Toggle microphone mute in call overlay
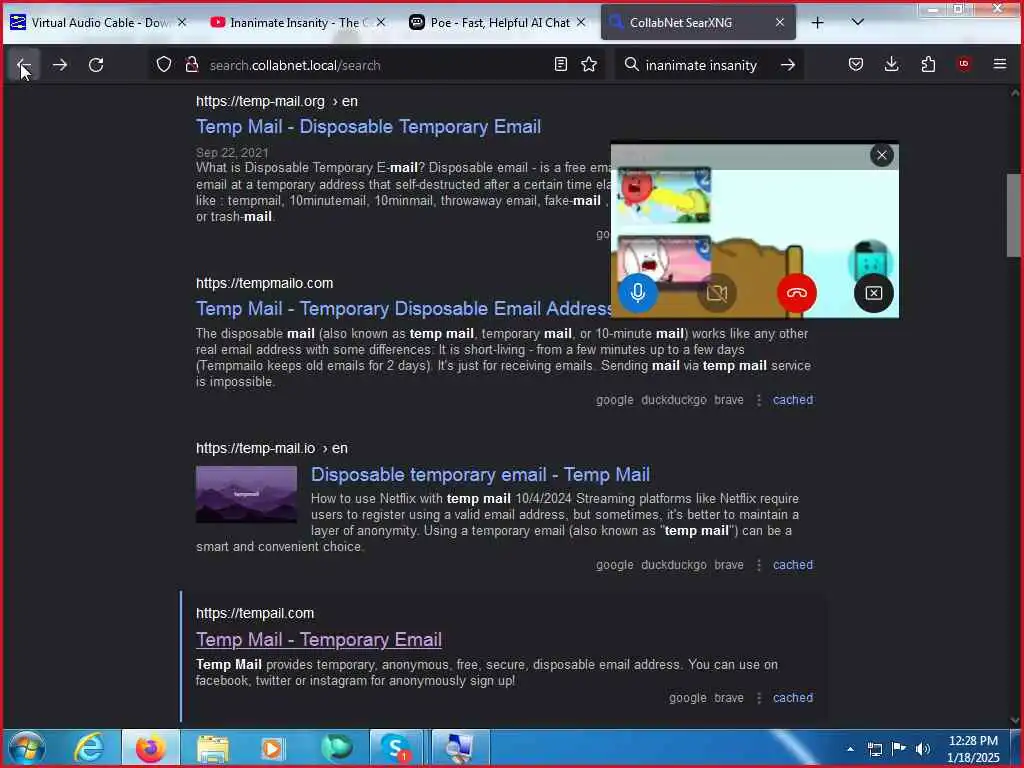 [638, 293]
